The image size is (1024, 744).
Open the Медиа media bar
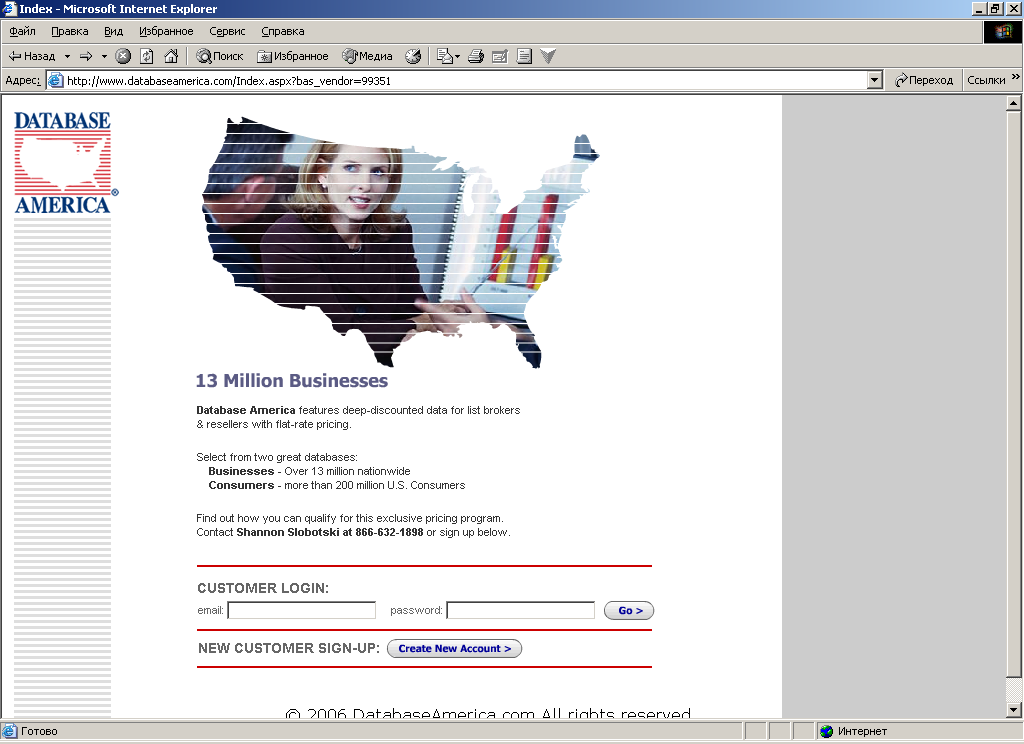(x=368, y=56)
